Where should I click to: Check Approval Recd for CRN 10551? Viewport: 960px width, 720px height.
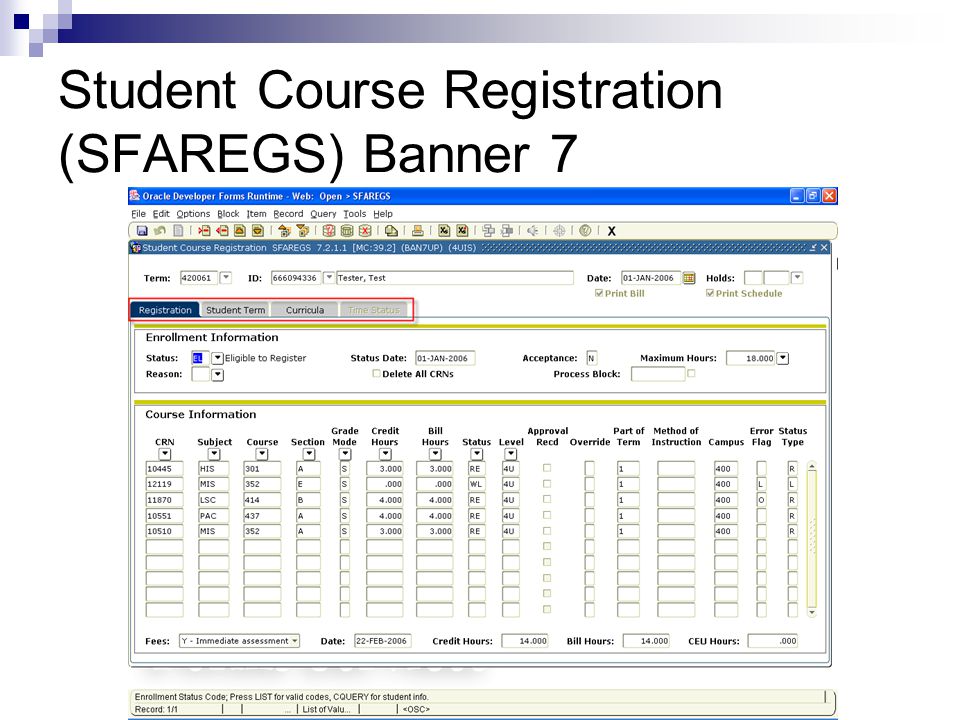tap(547, 515)
